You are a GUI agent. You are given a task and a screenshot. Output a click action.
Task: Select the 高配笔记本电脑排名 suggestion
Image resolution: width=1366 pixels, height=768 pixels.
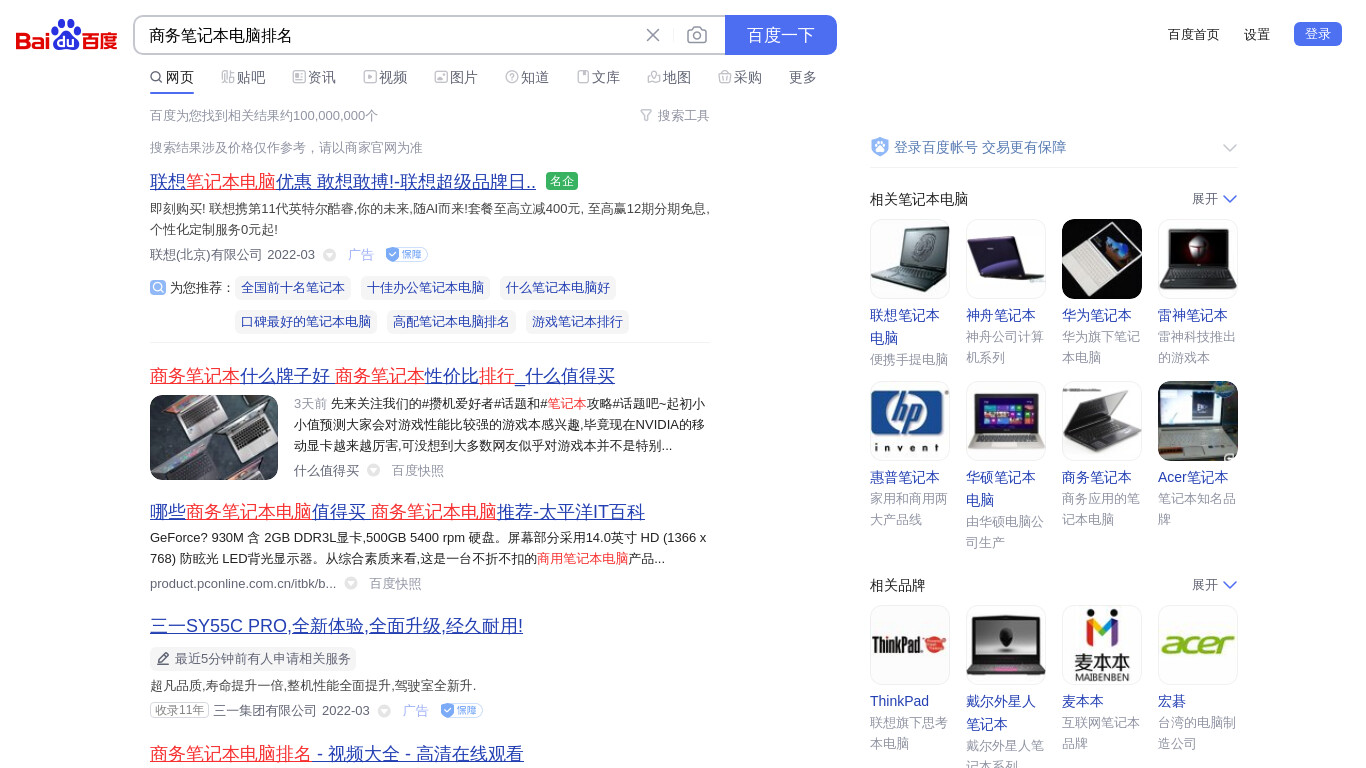point(451,322)
